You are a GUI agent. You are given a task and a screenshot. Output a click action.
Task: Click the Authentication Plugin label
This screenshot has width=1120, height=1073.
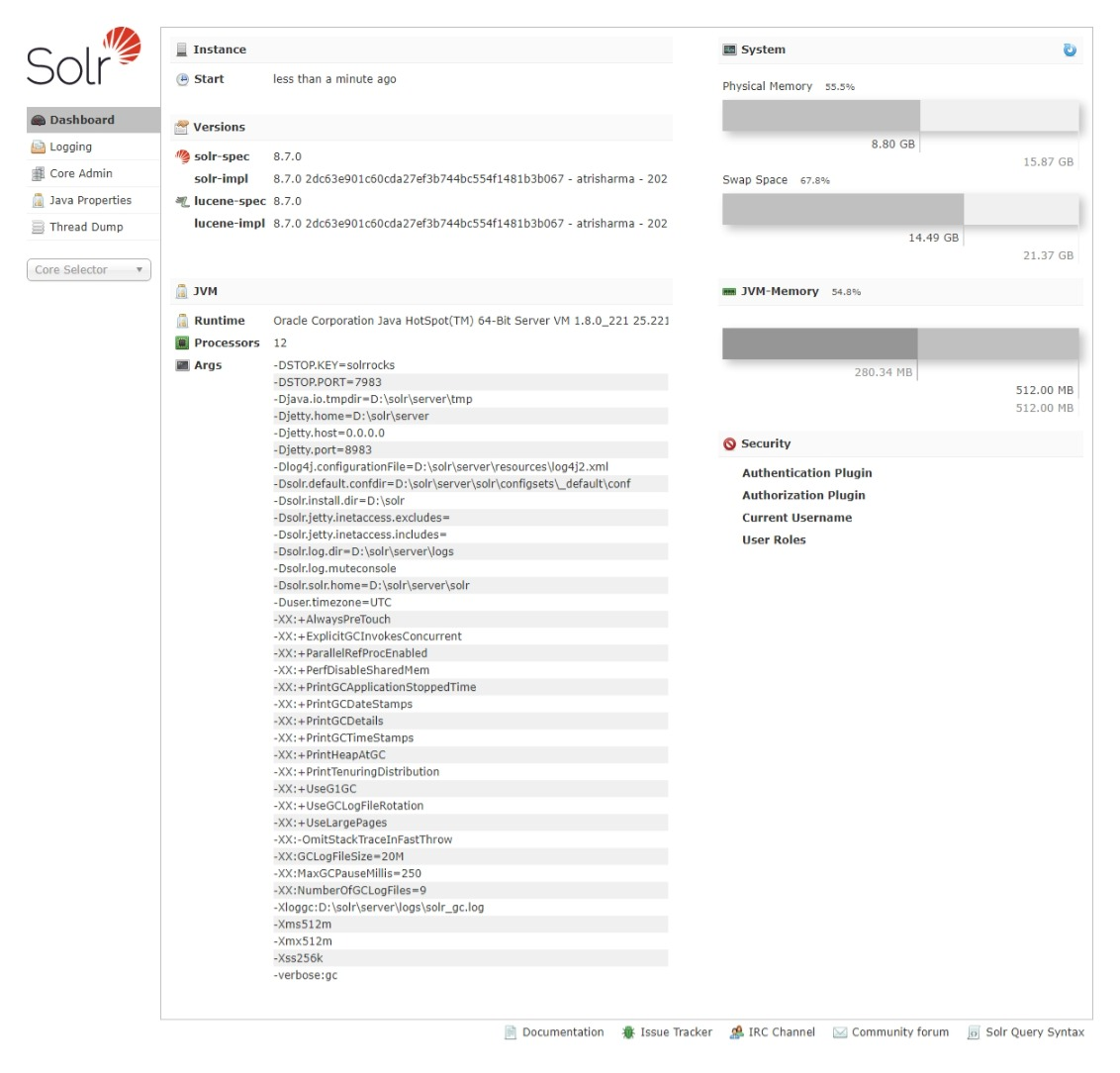click(x=807, y=473)
